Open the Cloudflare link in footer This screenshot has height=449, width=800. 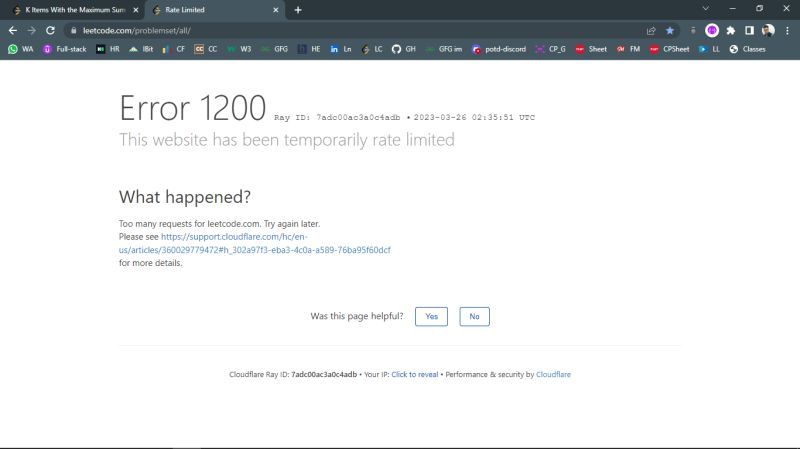pyautogui.click(x=553, y=375)
